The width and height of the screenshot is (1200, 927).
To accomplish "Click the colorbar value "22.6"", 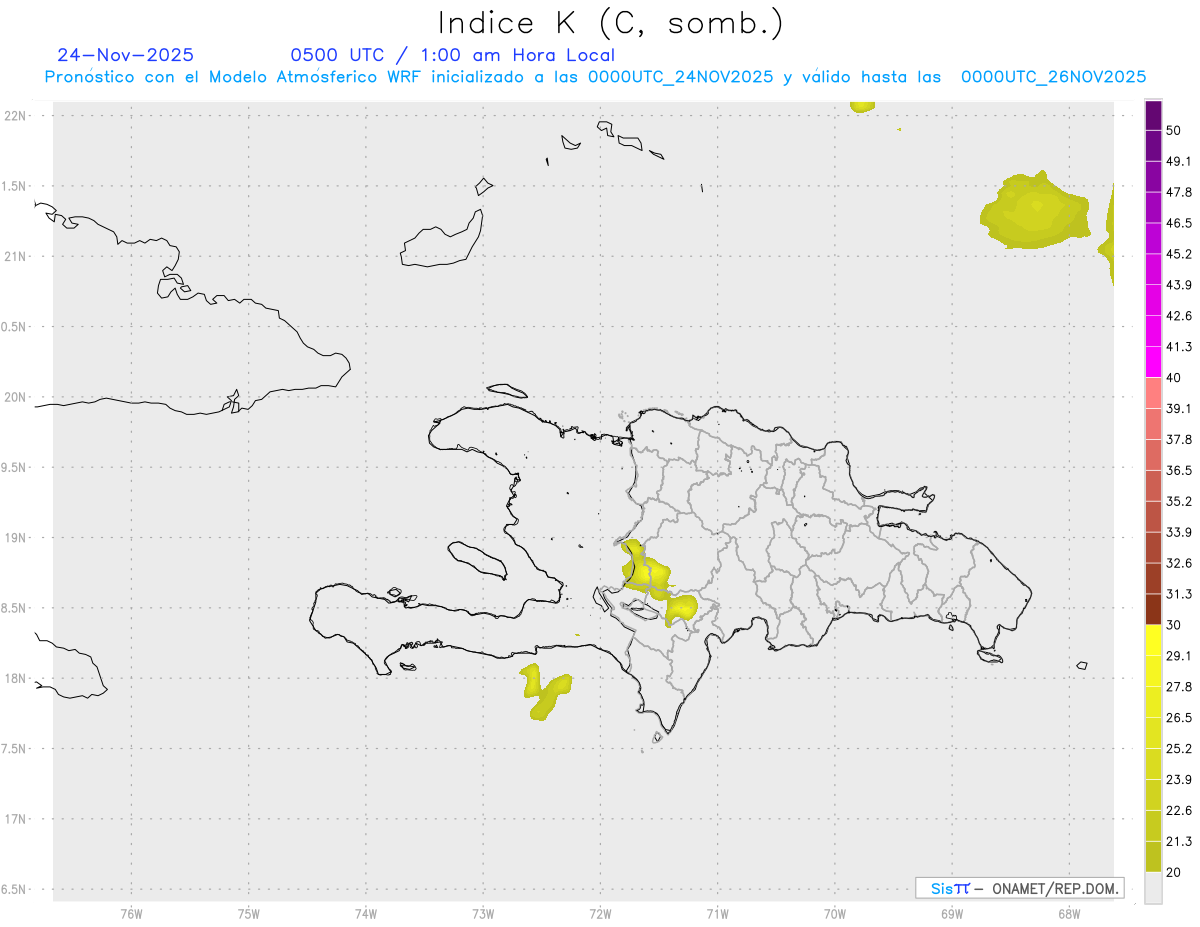I will tap(1179, 810).
